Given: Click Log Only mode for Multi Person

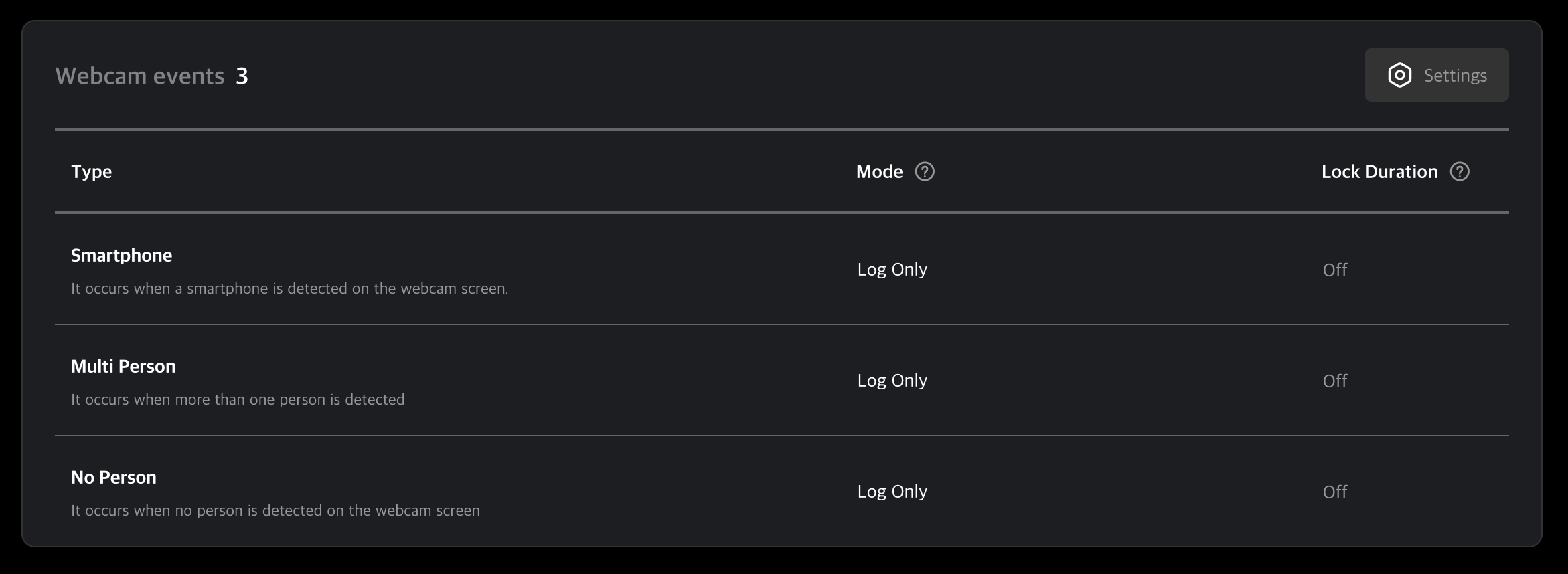Looking at the screenshot, I should click(892, 381).
